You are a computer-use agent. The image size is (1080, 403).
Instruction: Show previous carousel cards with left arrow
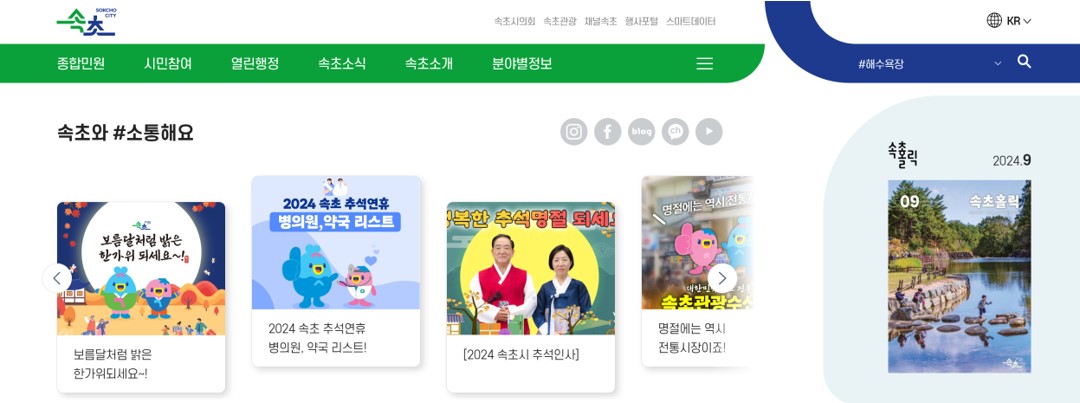coord(56,278)
